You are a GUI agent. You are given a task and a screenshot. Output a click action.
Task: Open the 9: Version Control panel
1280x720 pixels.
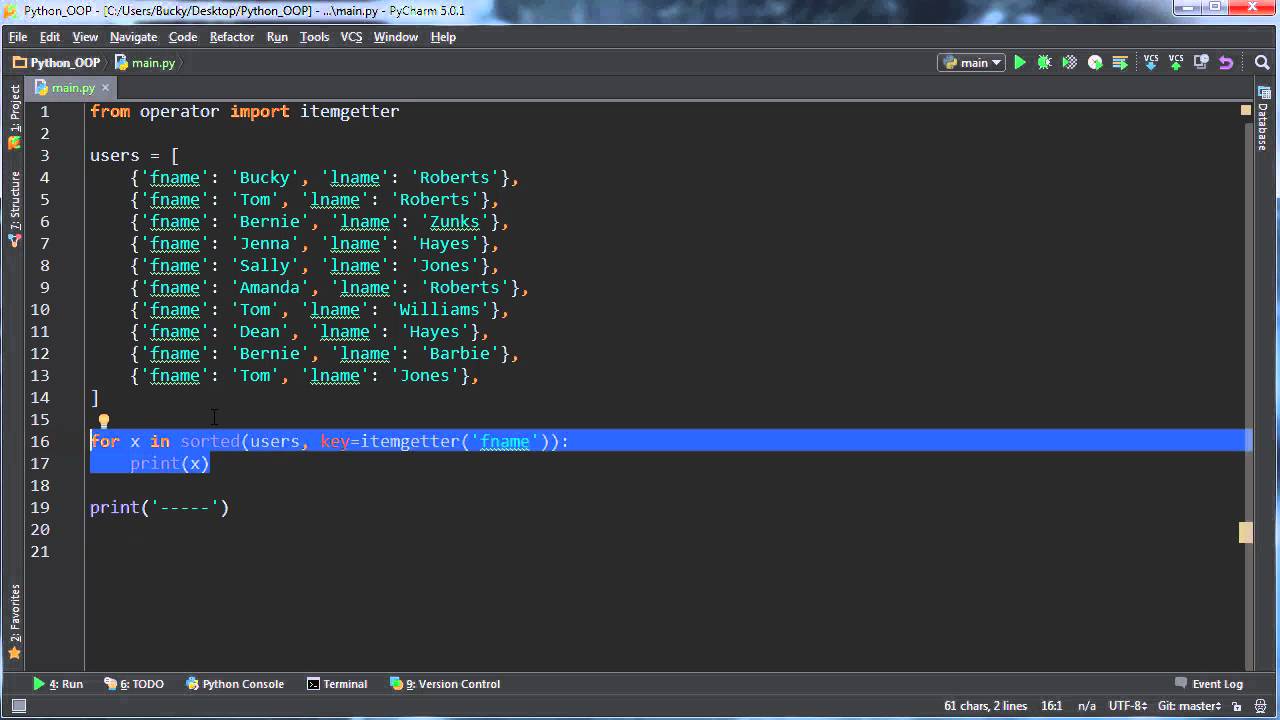pos(445,684)
